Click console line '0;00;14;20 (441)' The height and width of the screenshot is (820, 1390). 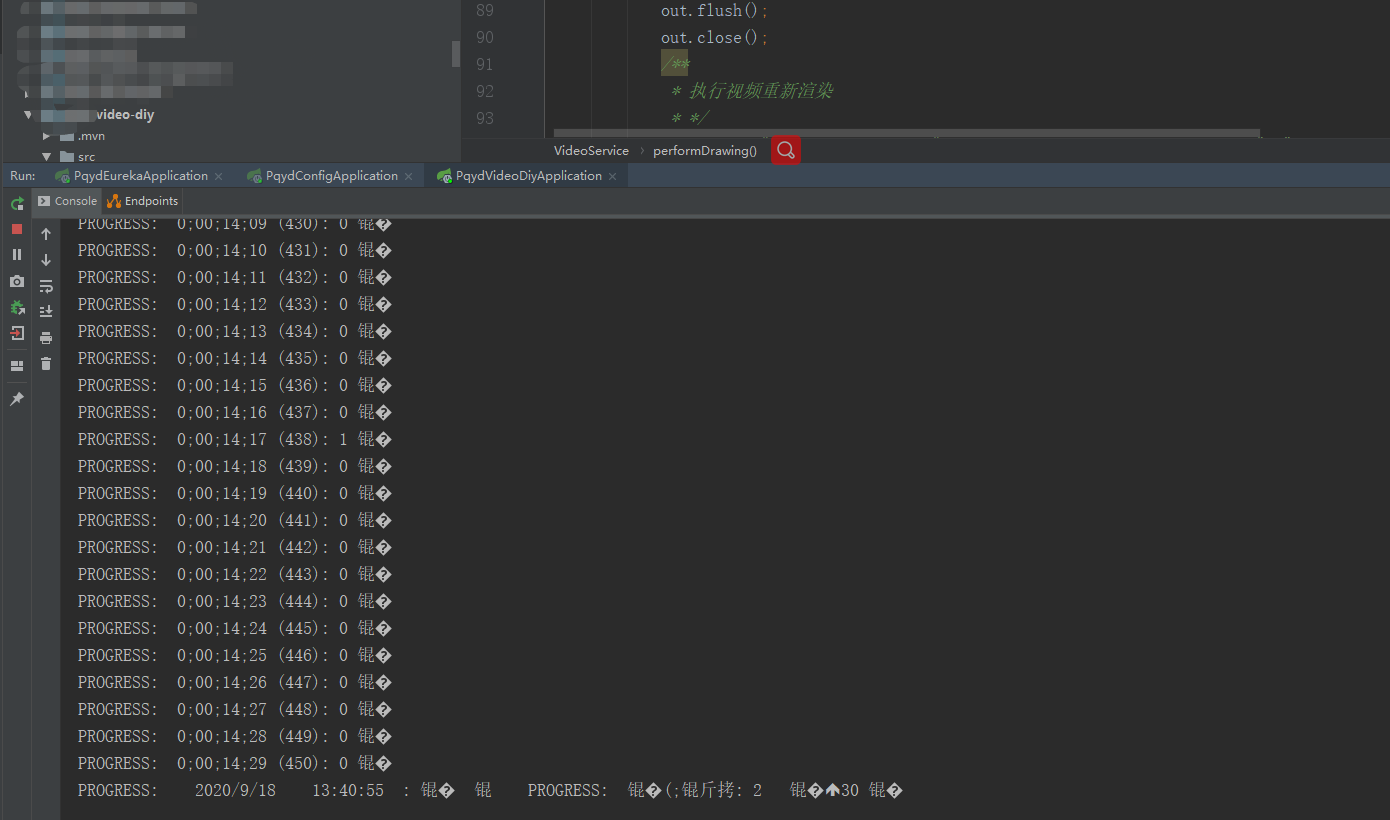point(235,520)
